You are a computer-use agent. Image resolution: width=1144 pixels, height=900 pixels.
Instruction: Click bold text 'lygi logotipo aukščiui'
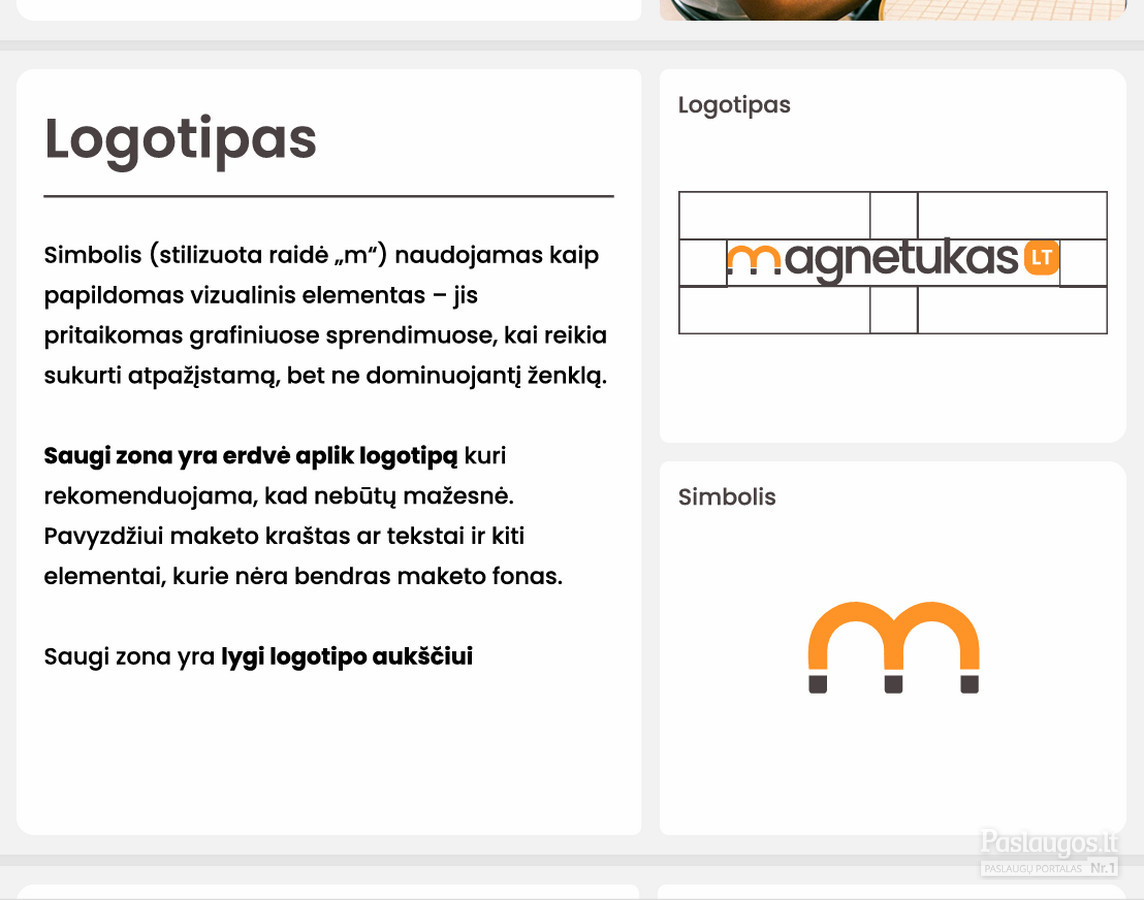pos(347,656)
